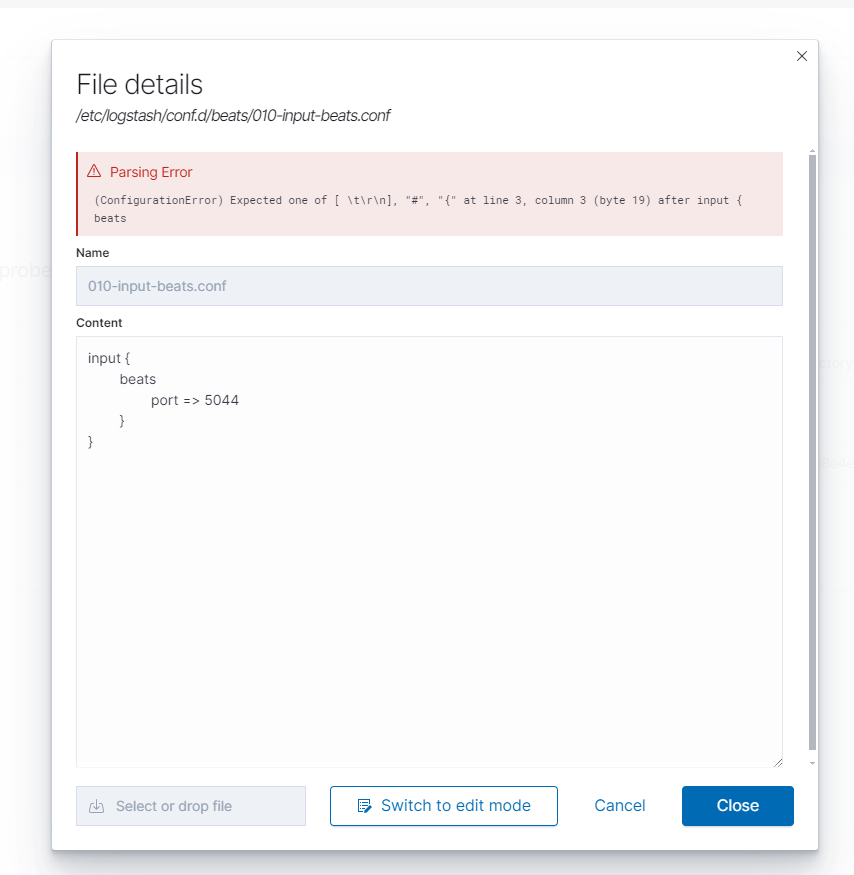Screen dimensions: 854x875
Task: Click the ConfigurationError message text
Action: pyautogui.click(x=420, y=200)
